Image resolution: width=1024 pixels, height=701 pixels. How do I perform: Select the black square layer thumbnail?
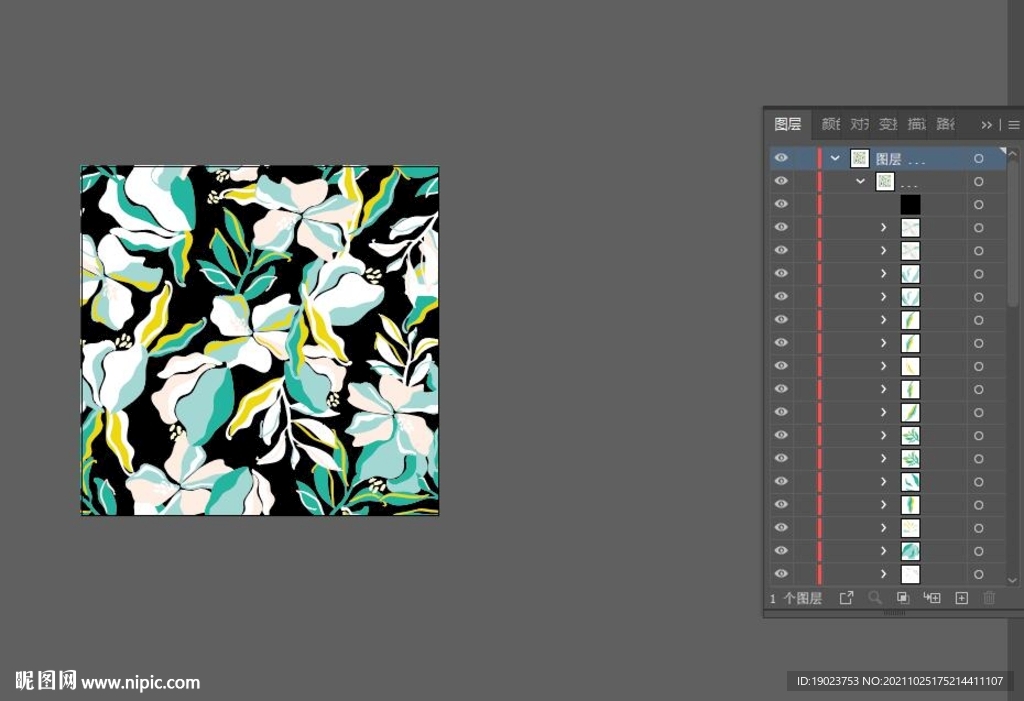pos(910,205)
